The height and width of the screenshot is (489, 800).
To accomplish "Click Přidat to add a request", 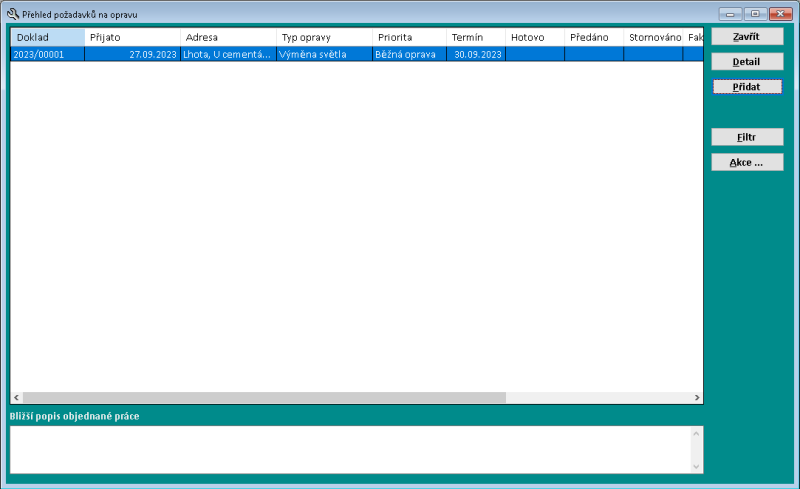I will 747,87.
